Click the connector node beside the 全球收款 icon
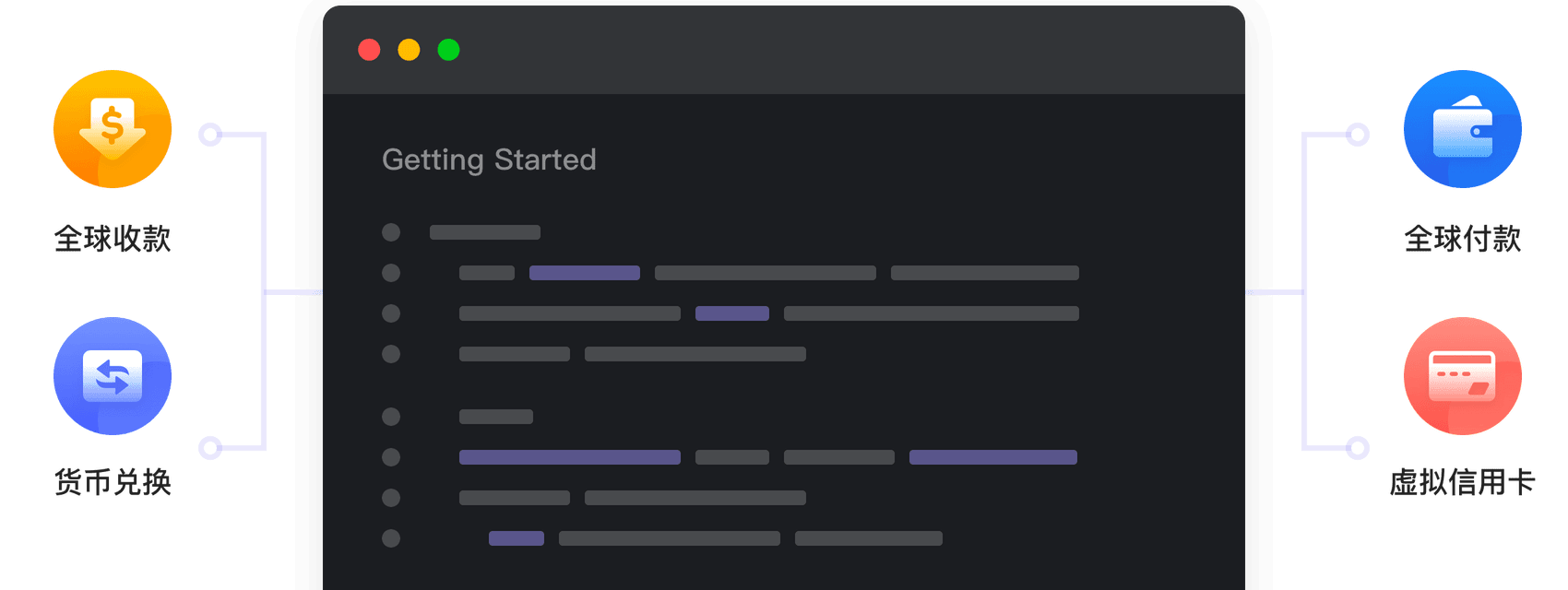The width and height of the screenshot is (1568, 590). tap(210, 136)
